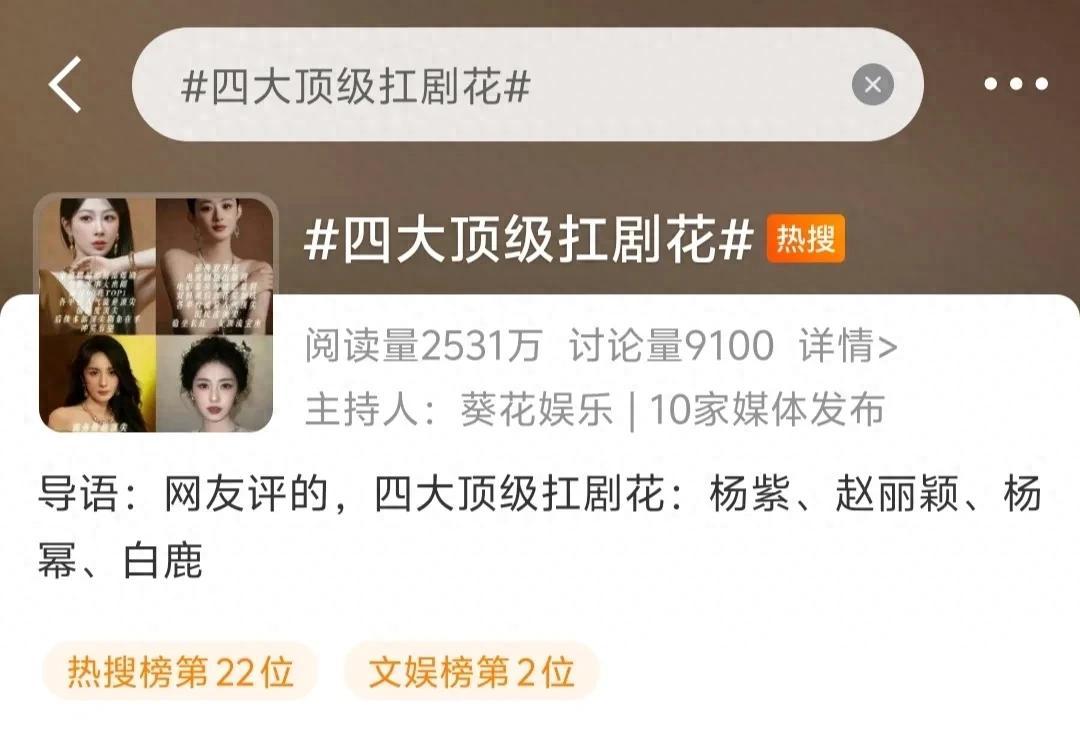Open the 详情> details link
Screen dimensions: 1080x752
pyautogui.click(x=848, y=345)
